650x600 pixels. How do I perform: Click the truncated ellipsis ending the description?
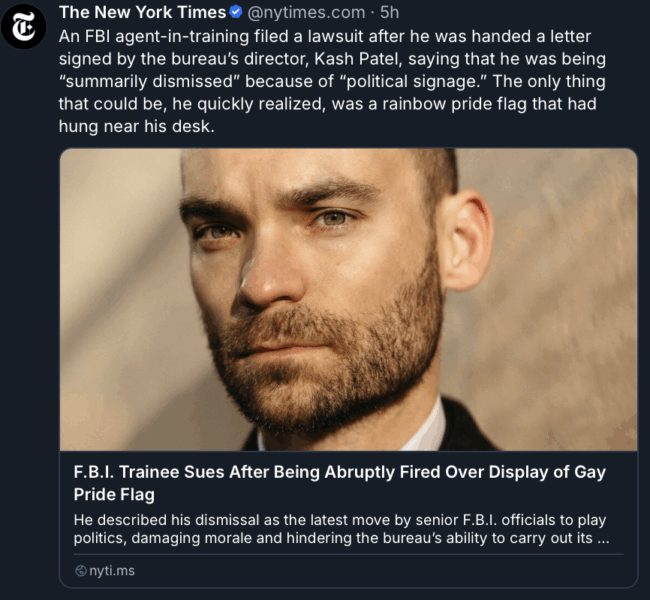click(603, 539)
